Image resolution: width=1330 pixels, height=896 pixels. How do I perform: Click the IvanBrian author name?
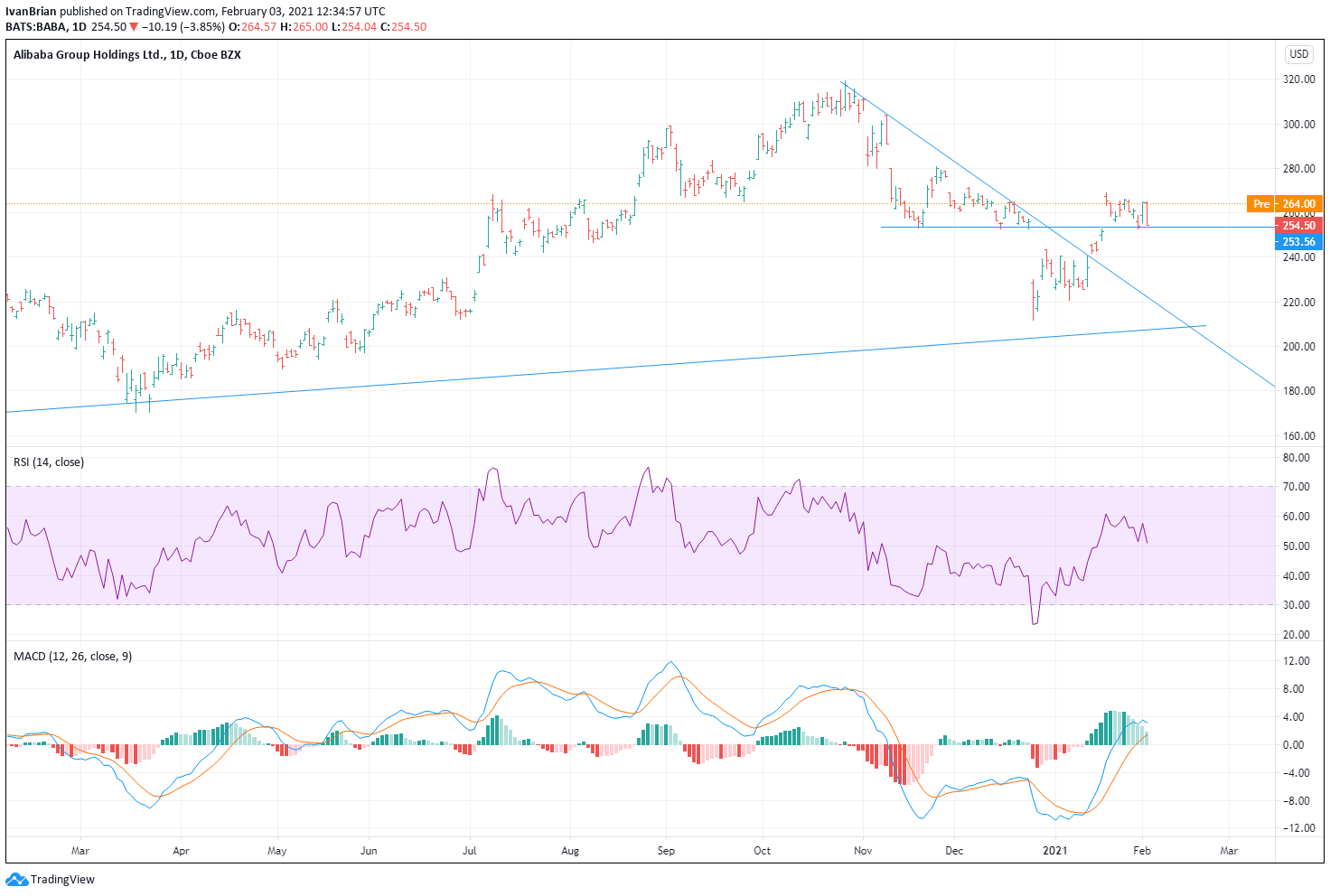click(x=31, y=12)
